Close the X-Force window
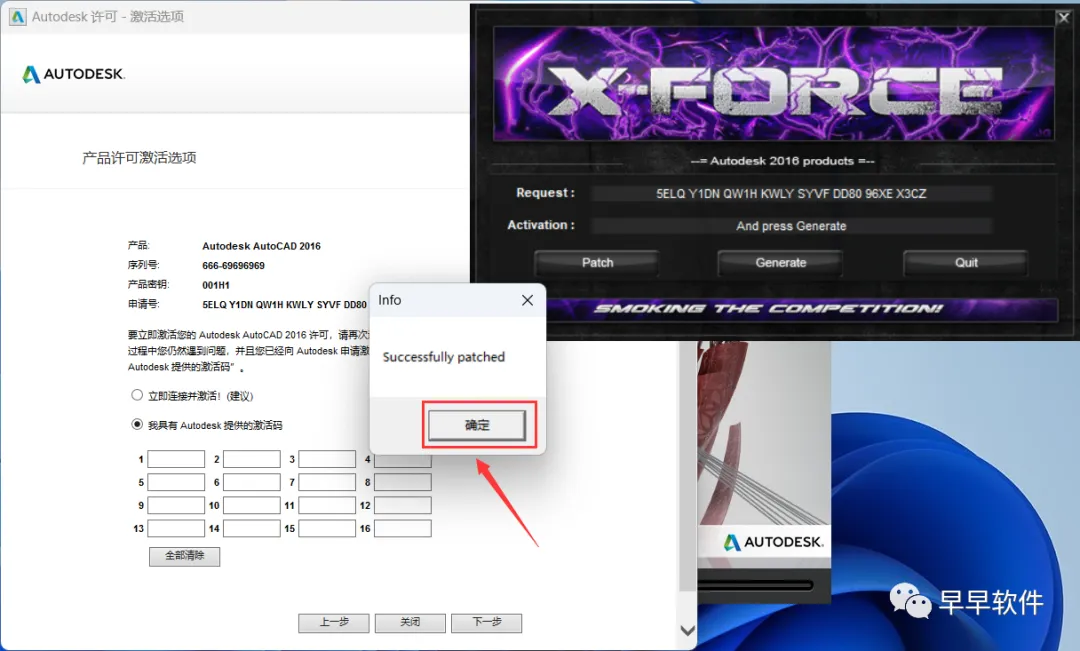This screenshot has height=651, width=1080. [1063, 18]
